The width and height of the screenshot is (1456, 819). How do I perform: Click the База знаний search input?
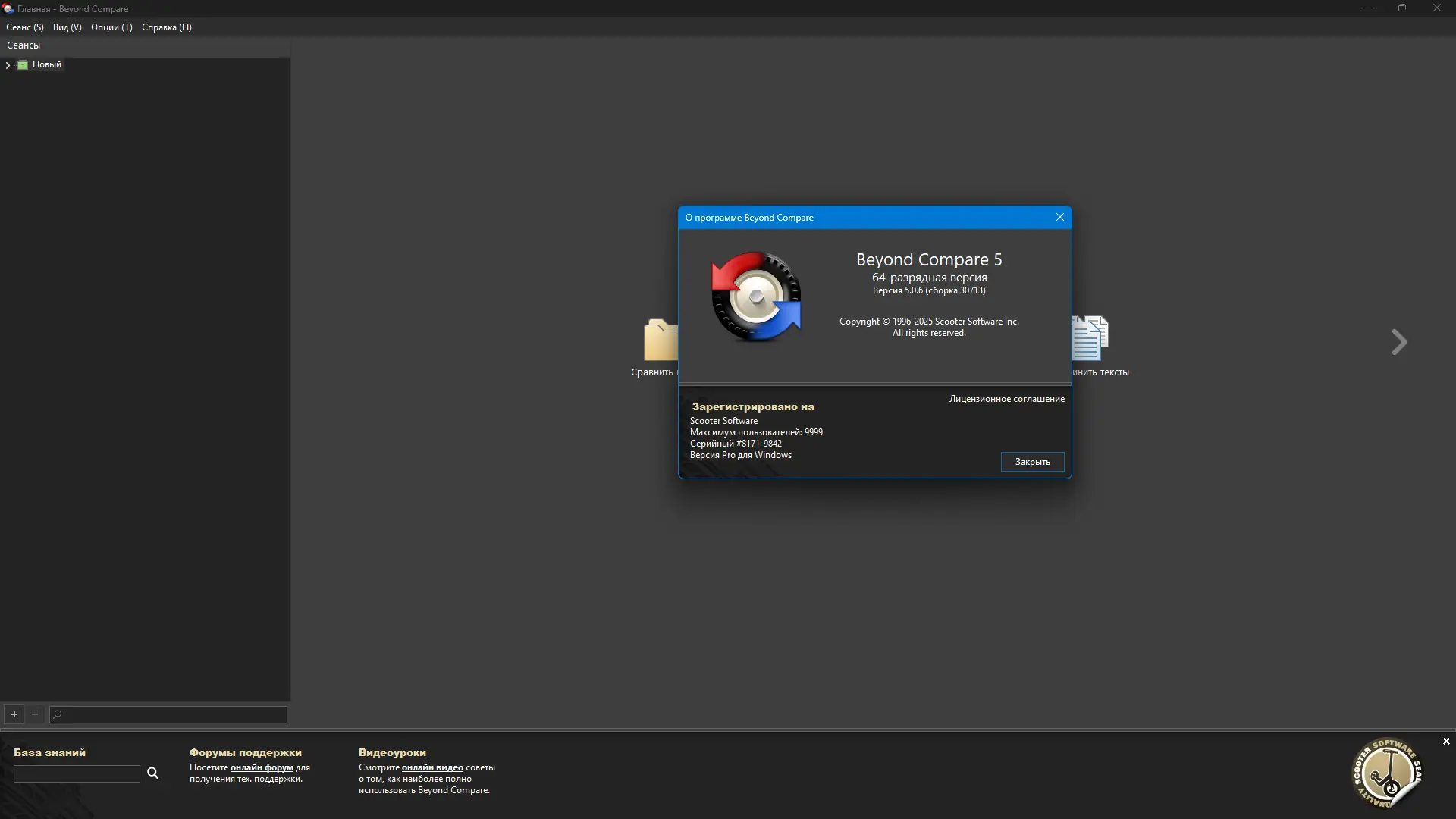[77, 773]
